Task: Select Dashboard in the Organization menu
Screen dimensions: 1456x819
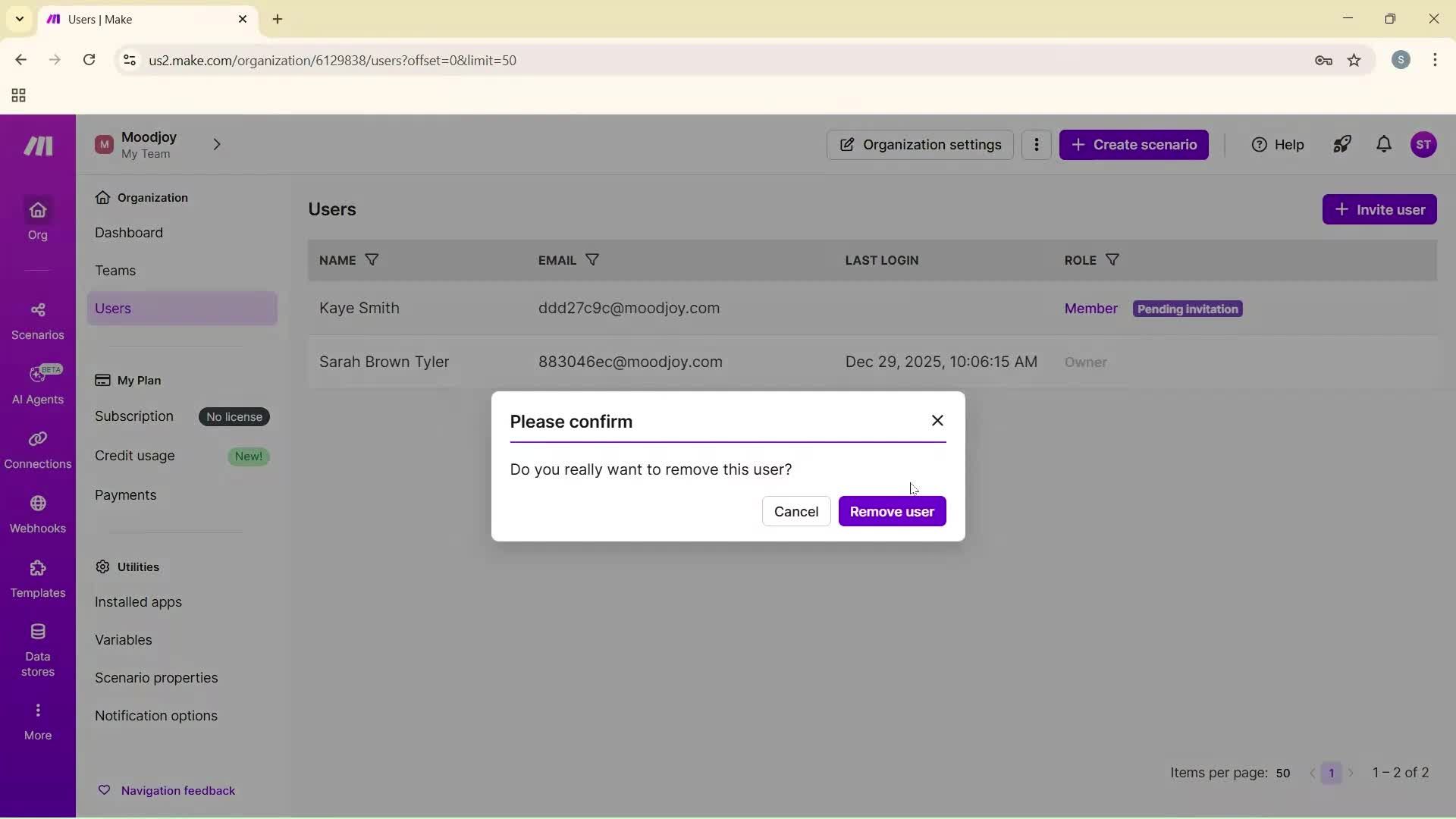Action: tap(129, 232)
